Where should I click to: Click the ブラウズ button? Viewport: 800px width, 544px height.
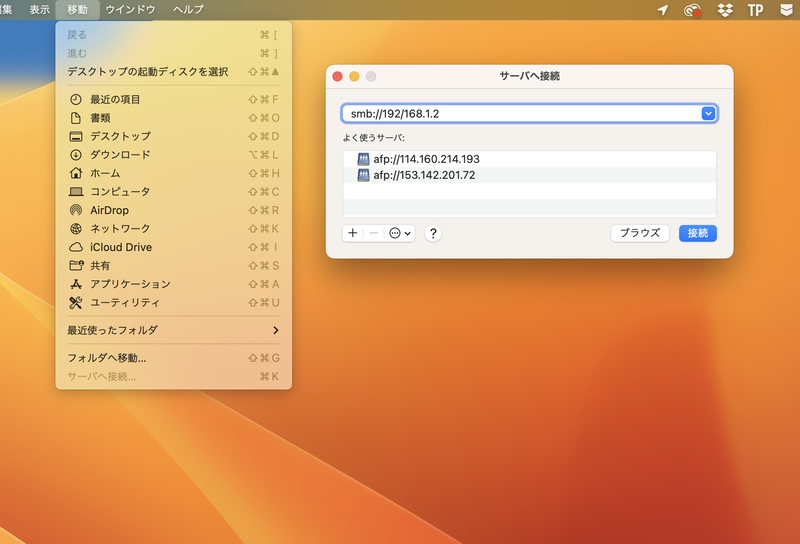point(640,233)
